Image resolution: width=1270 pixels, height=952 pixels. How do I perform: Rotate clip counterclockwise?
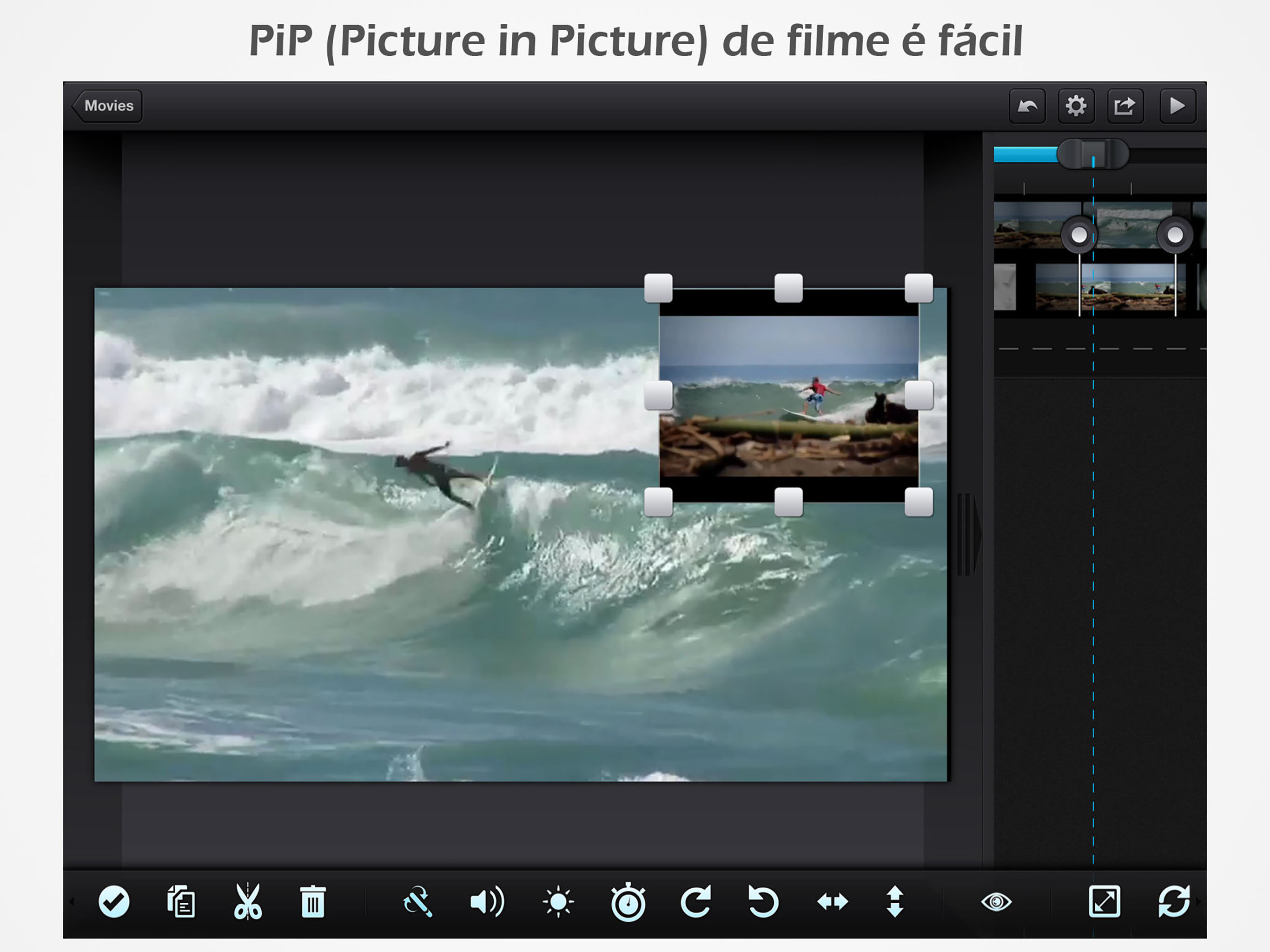pos(764,902)
